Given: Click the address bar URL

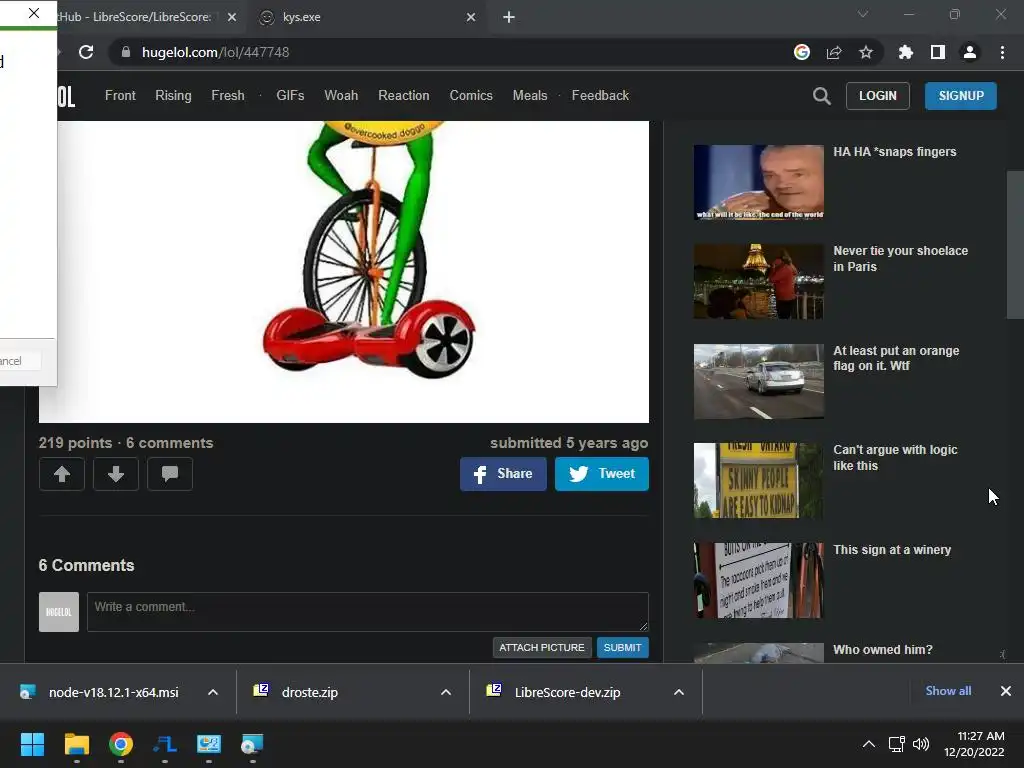Looking at the screenshot, I should [216, 52].
